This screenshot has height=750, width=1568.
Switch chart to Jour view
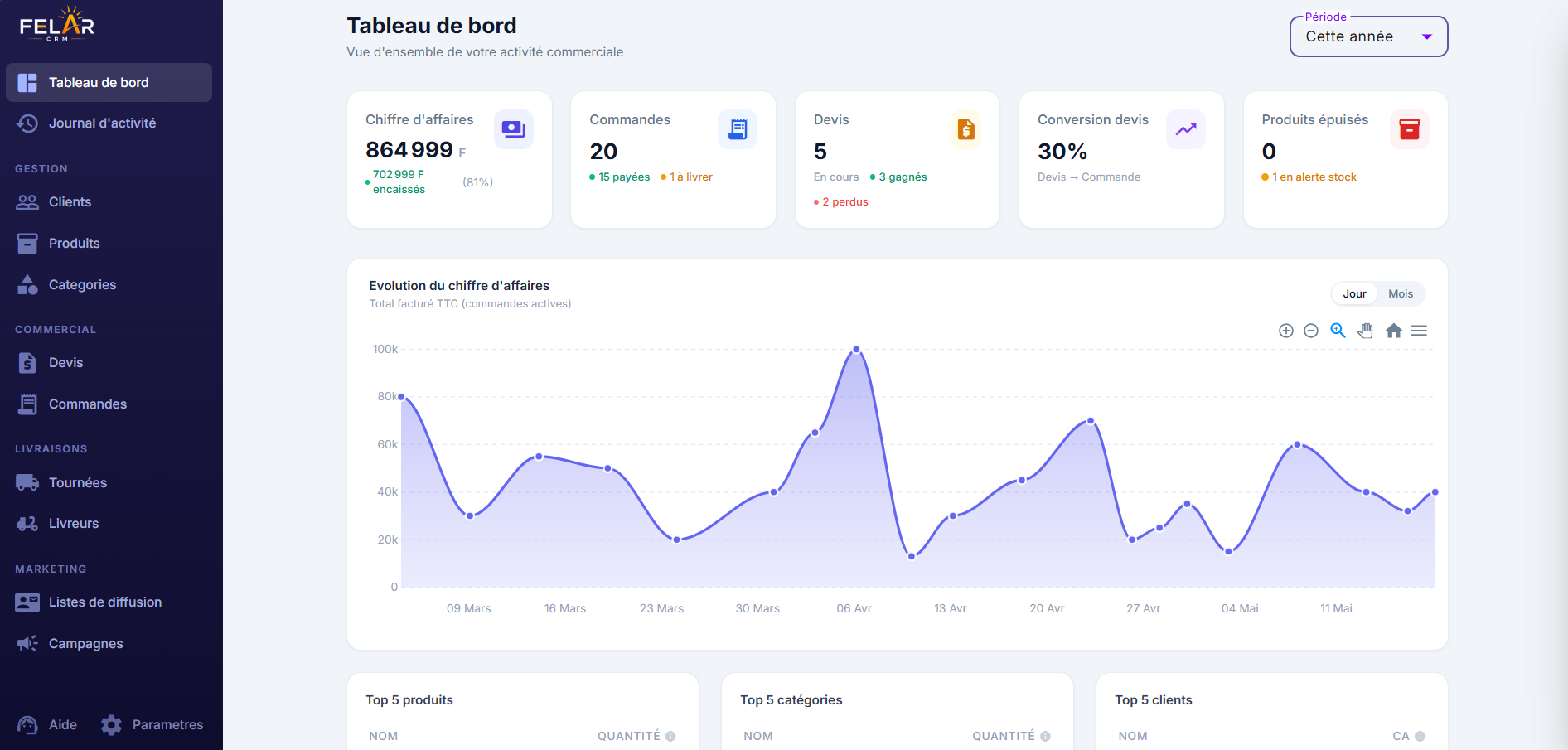click(1354, 294)
